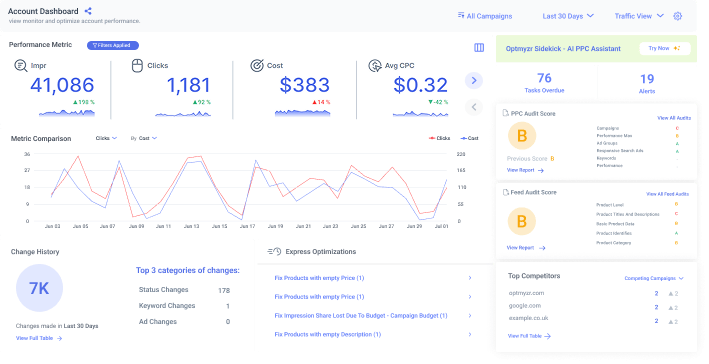Open the 76 Tasks Overdue counter
The height and width of the screenshot is (364, 709).
pyautogui.click(x=544, y=83)
